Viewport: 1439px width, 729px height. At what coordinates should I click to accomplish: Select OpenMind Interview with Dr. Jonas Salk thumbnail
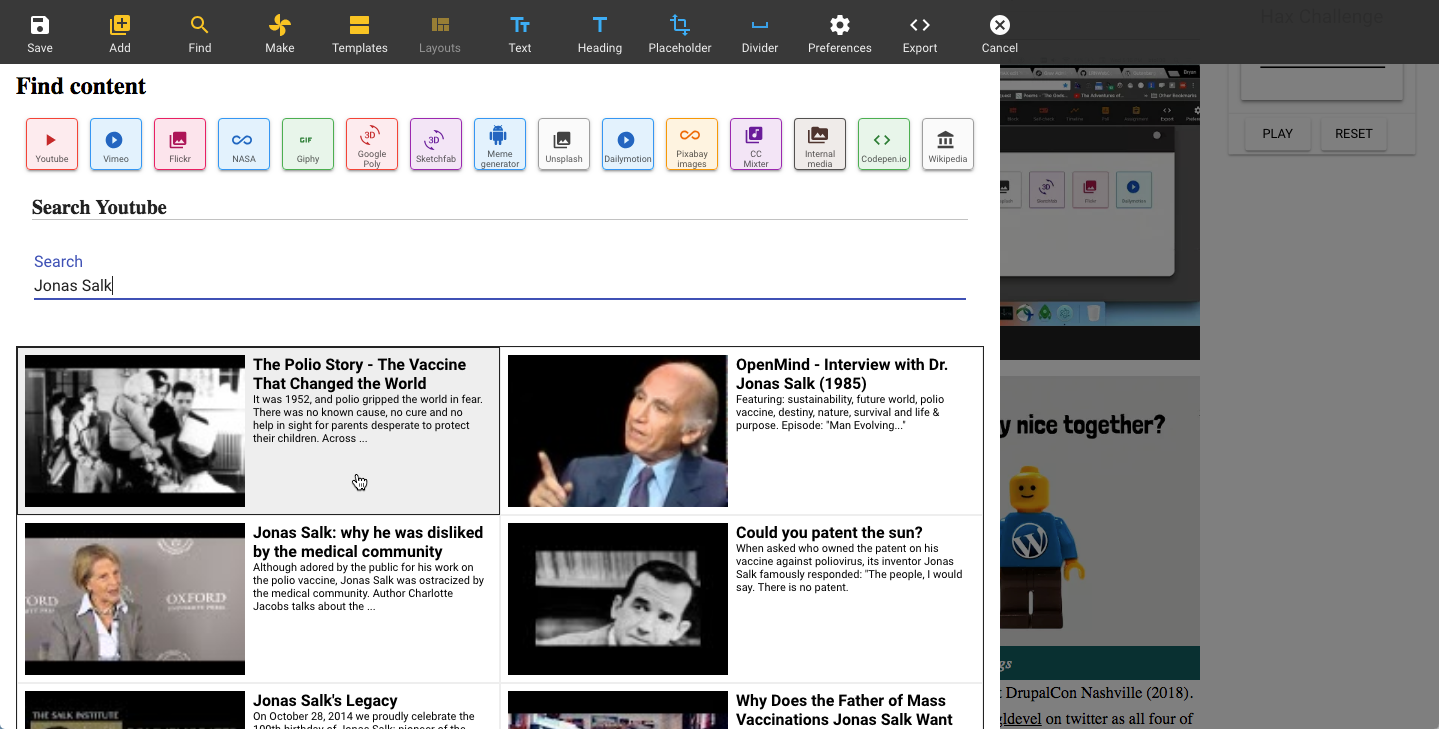[x=618, y=431]
